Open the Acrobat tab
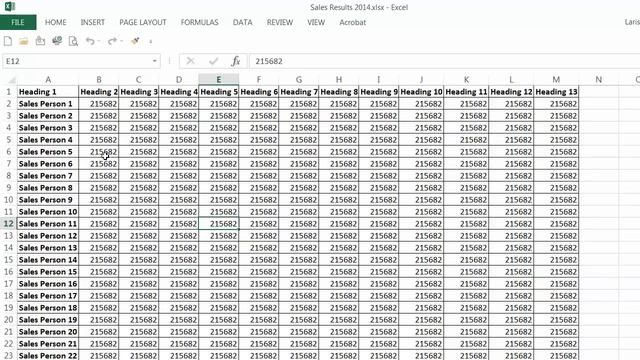The height and width of the screenshot is (360, 640). click(352, 22)
